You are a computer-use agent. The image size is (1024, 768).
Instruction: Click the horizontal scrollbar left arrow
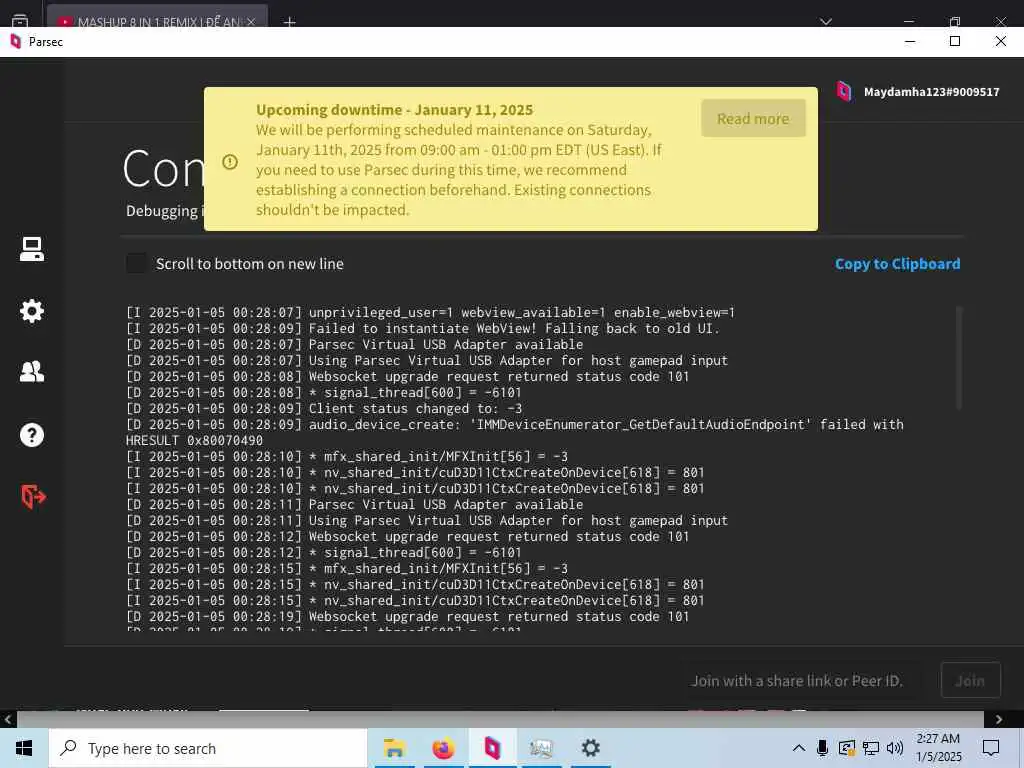8,719
